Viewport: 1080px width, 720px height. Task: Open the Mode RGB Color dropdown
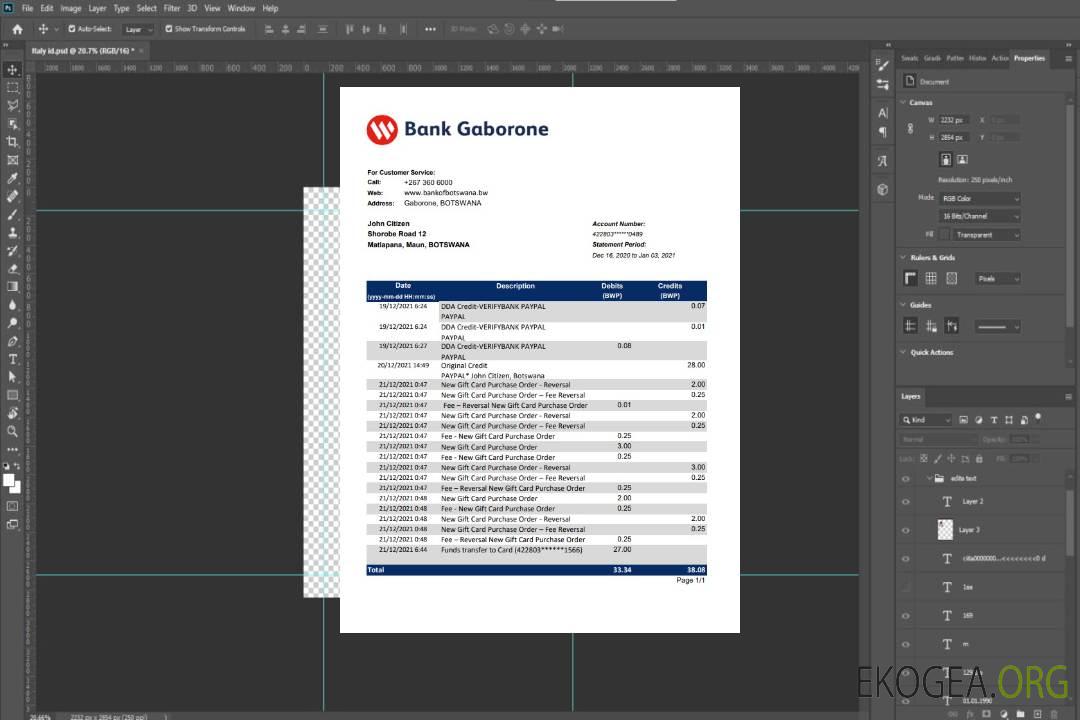coord(980,198)
